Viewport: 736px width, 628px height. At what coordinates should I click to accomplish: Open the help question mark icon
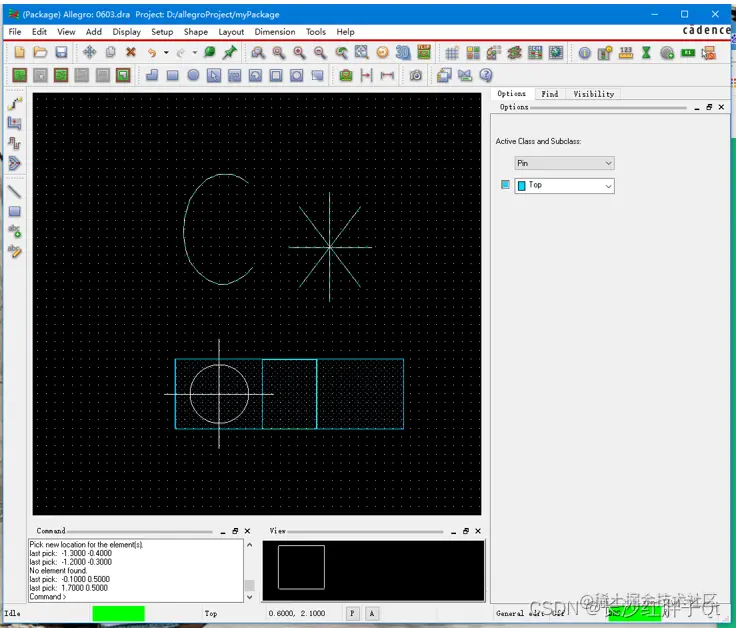pyautogui.click(x=486, y=75)
